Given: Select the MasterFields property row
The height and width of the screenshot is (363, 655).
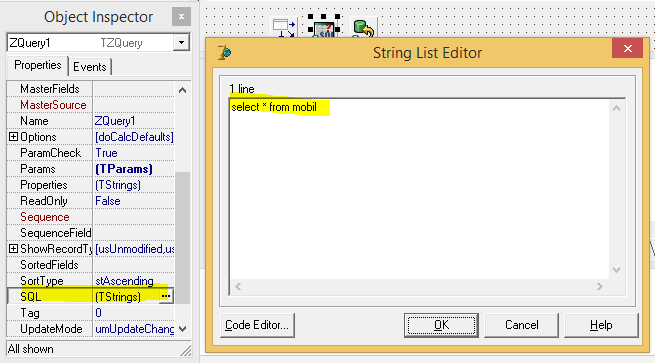Looking at the screenshot, I should (91, 89).
